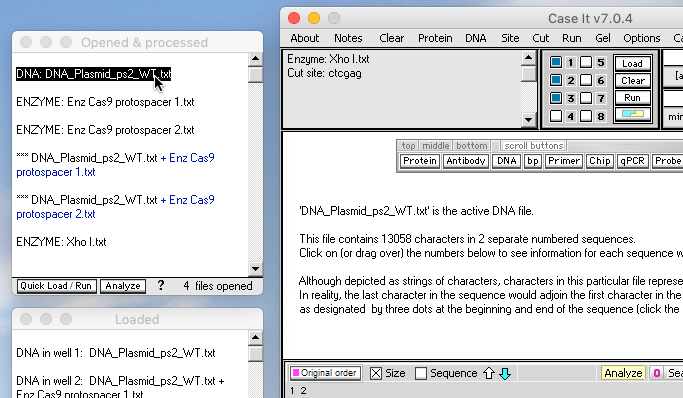Open the Cut menu
This screenshot has height=398, width=683.
coord(541,38)
